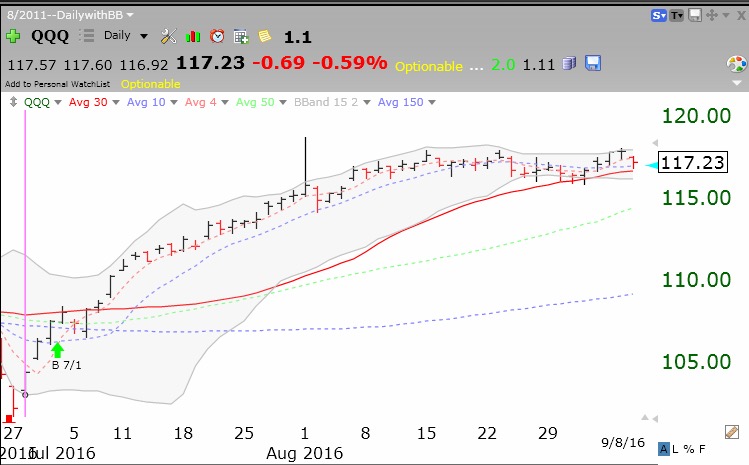749x465 pixels.
Task: Click the small left triangle near bottom of price axis
Action: coord(655,419)
